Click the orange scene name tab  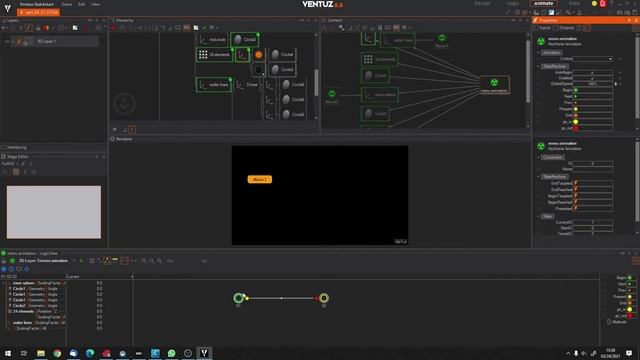click(39, 12)
